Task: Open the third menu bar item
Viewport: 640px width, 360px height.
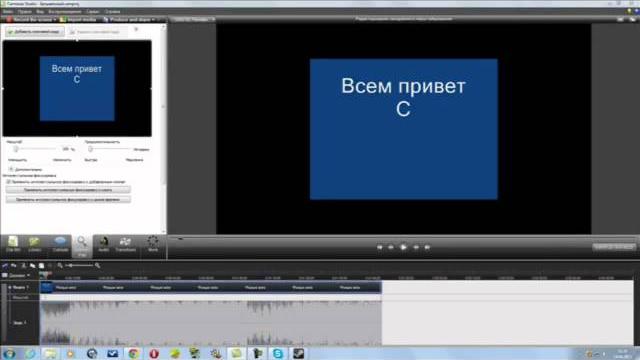Action: click(x=40, y=11)
